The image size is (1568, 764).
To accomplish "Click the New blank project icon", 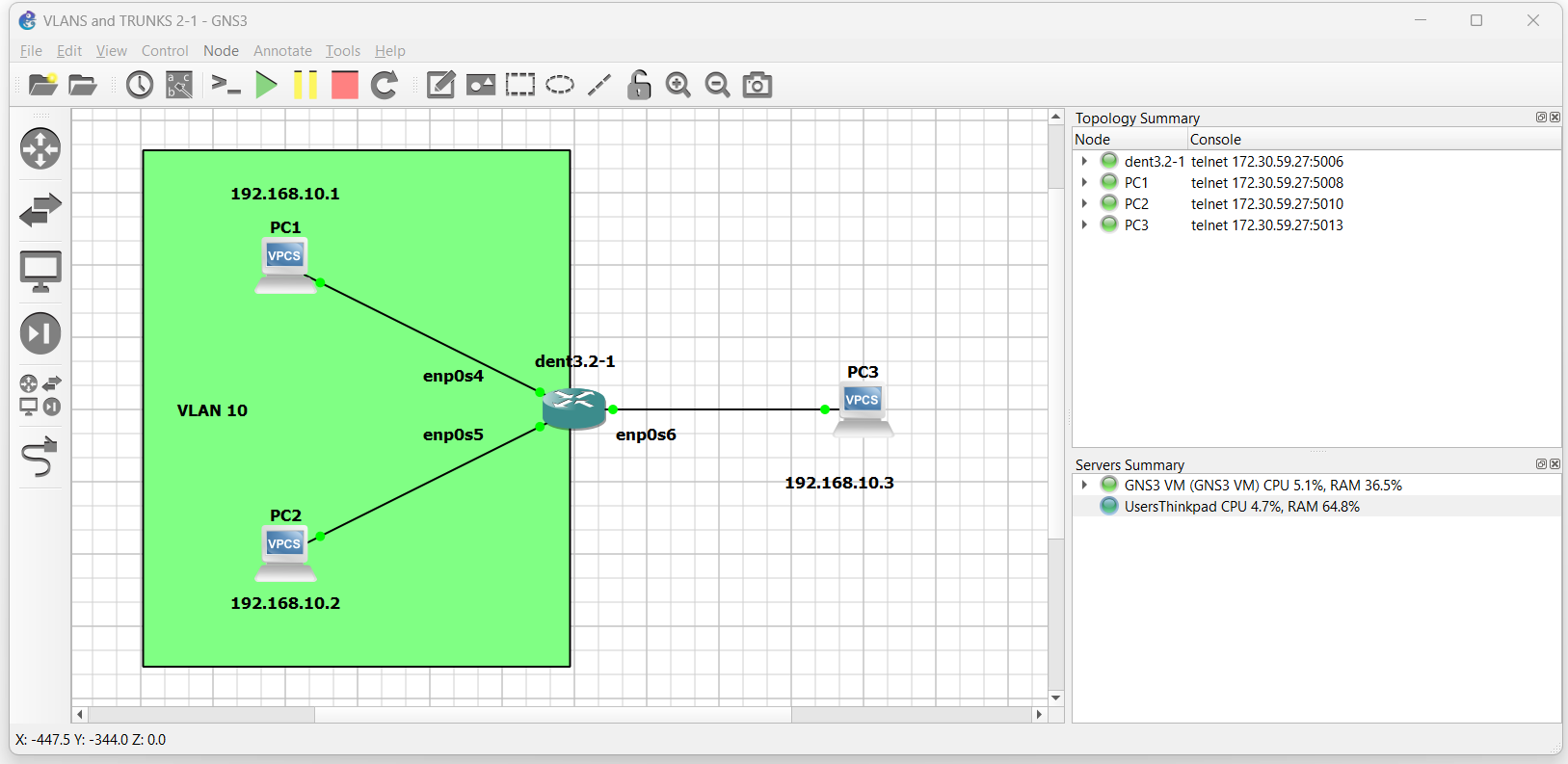I will tap(42, 85).
